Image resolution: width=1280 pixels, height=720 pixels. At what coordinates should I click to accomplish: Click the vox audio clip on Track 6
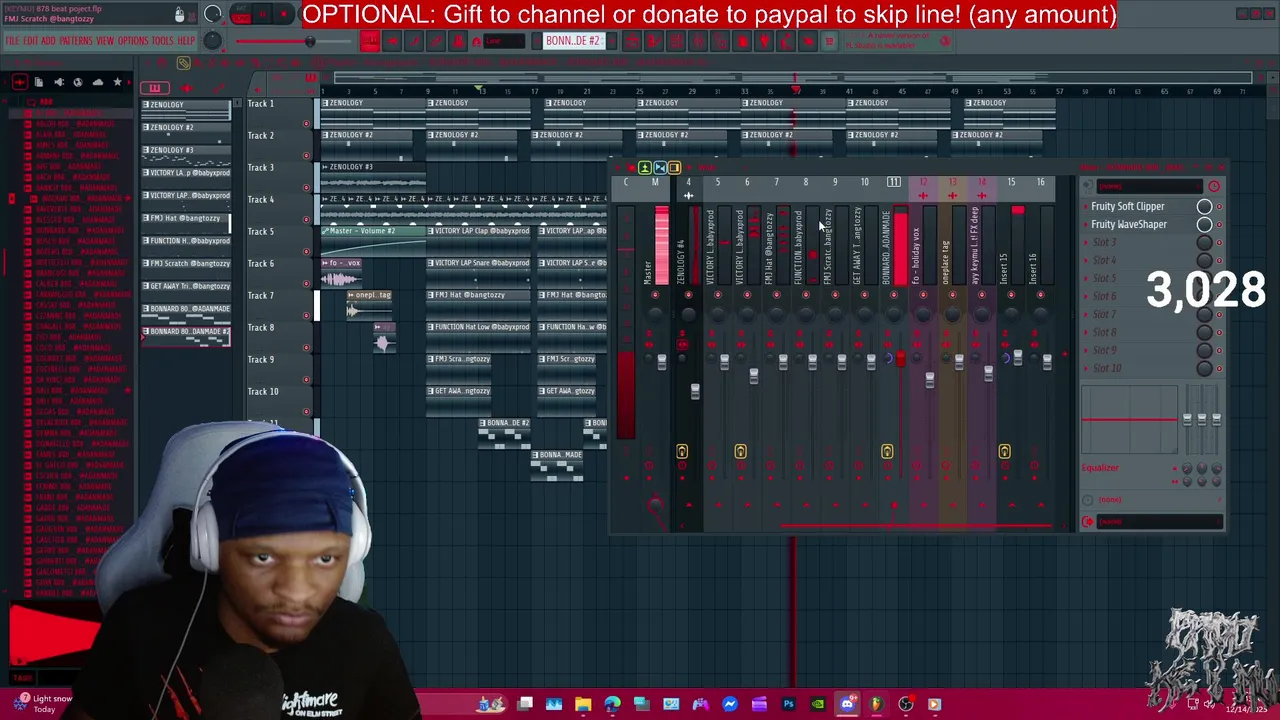tap(341, 274)
